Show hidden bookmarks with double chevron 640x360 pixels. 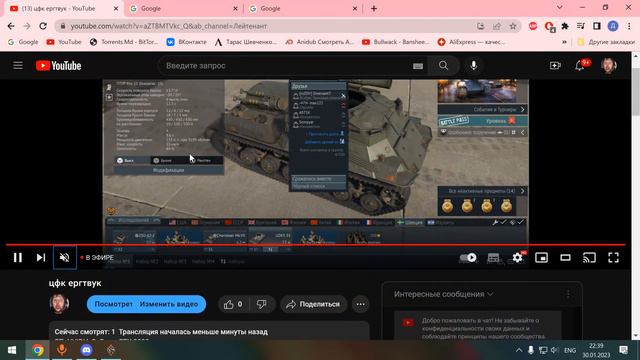pos(564,42)
